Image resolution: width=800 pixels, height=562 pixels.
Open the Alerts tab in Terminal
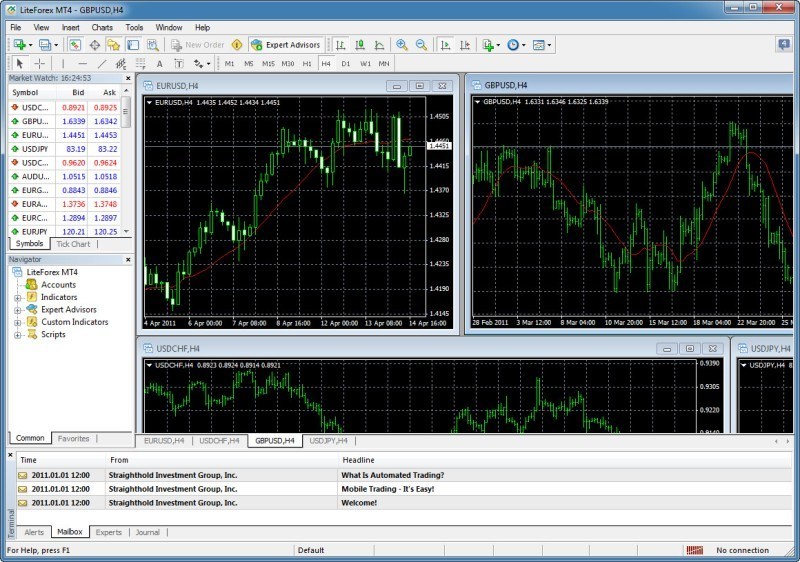tap(34, 532)
